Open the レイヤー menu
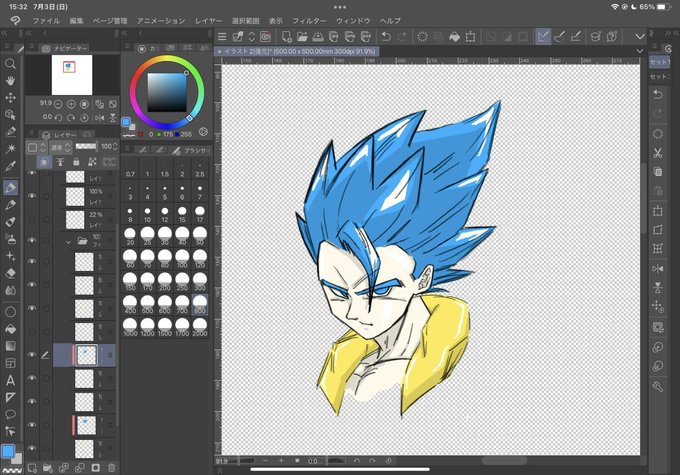The image size is (680, 475). [208, 20]
